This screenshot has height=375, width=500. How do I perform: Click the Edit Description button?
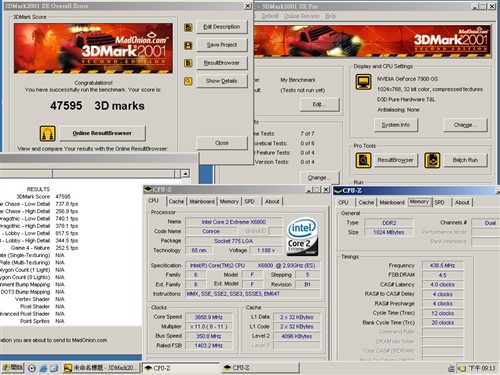222,27
